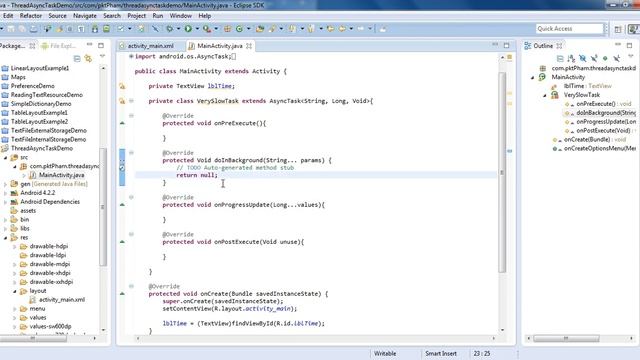Click the annotation navigation icon
The height and width of the screenshot is (360, 640).
coord(292,29)
